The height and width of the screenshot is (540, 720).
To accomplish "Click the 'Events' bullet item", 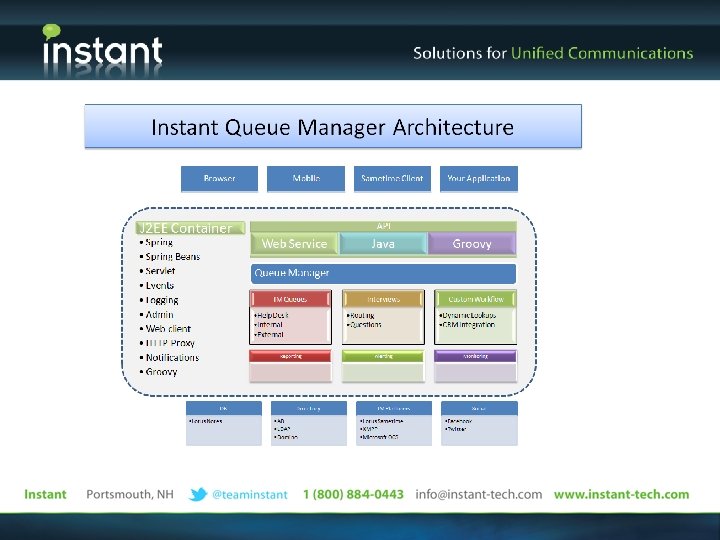I will tap(157, 286).
